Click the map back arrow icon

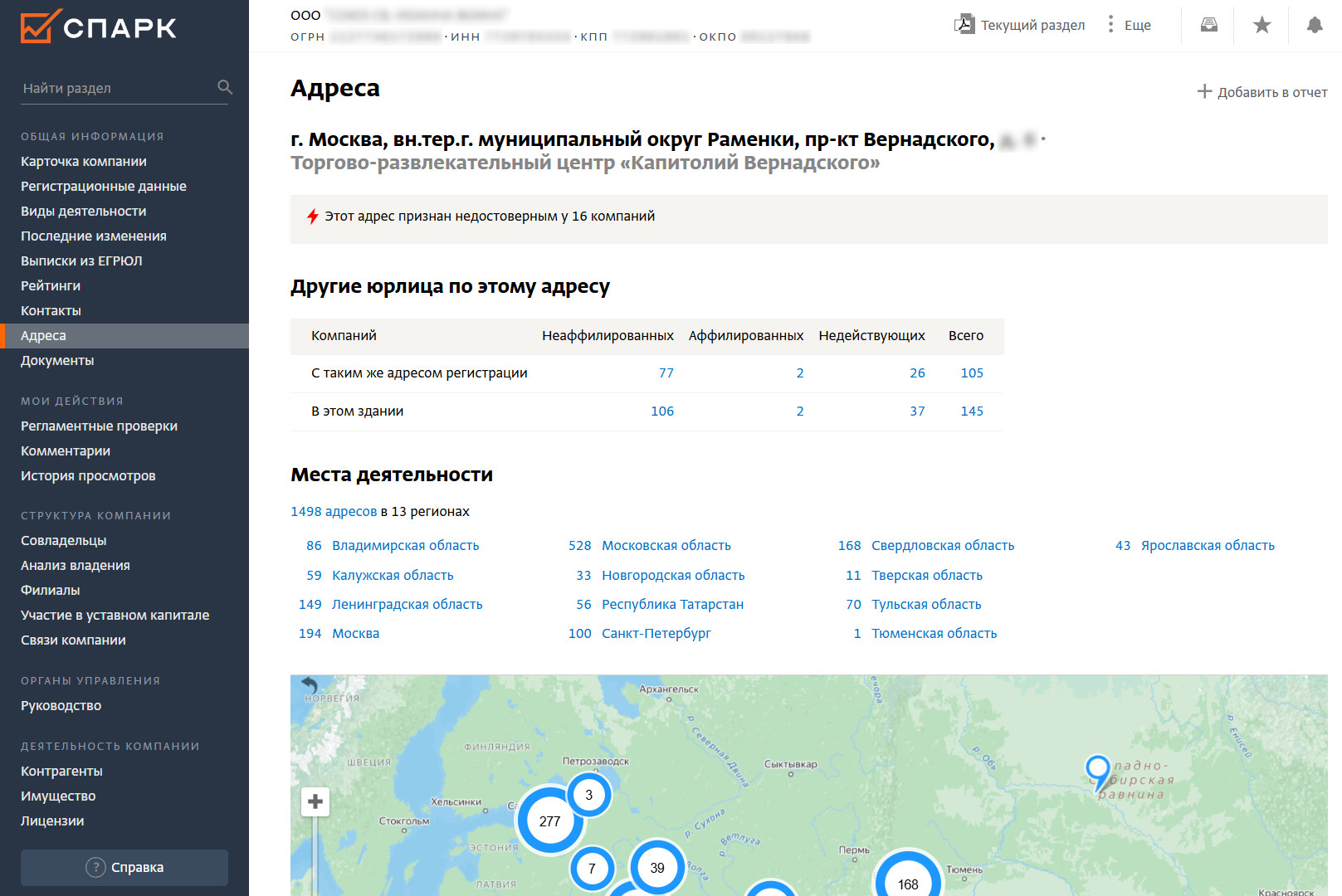pos(310,685)
